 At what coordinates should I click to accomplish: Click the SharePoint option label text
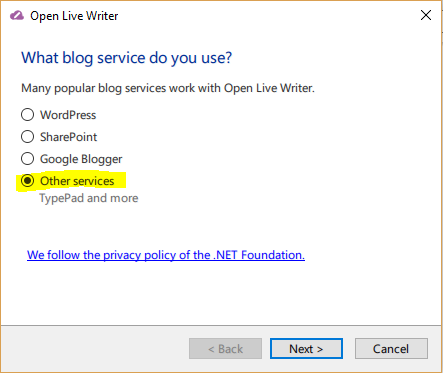68,137
